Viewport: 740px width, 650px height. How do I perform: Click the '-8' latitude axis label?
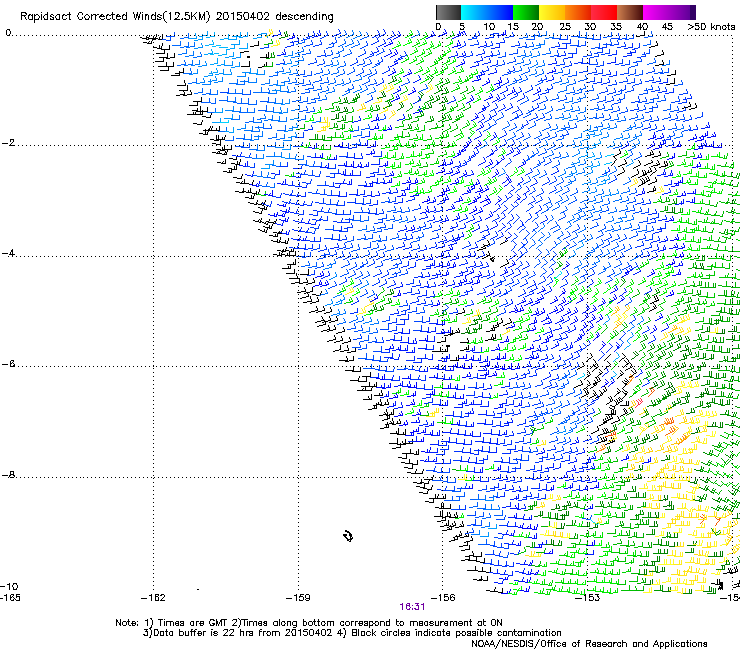(8, 475)
